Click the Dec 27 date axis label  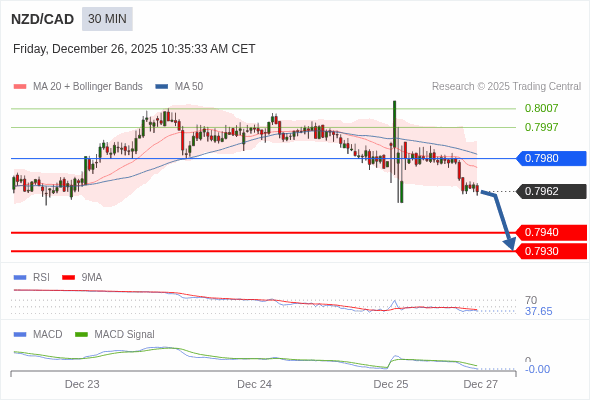tap(481, 385)
